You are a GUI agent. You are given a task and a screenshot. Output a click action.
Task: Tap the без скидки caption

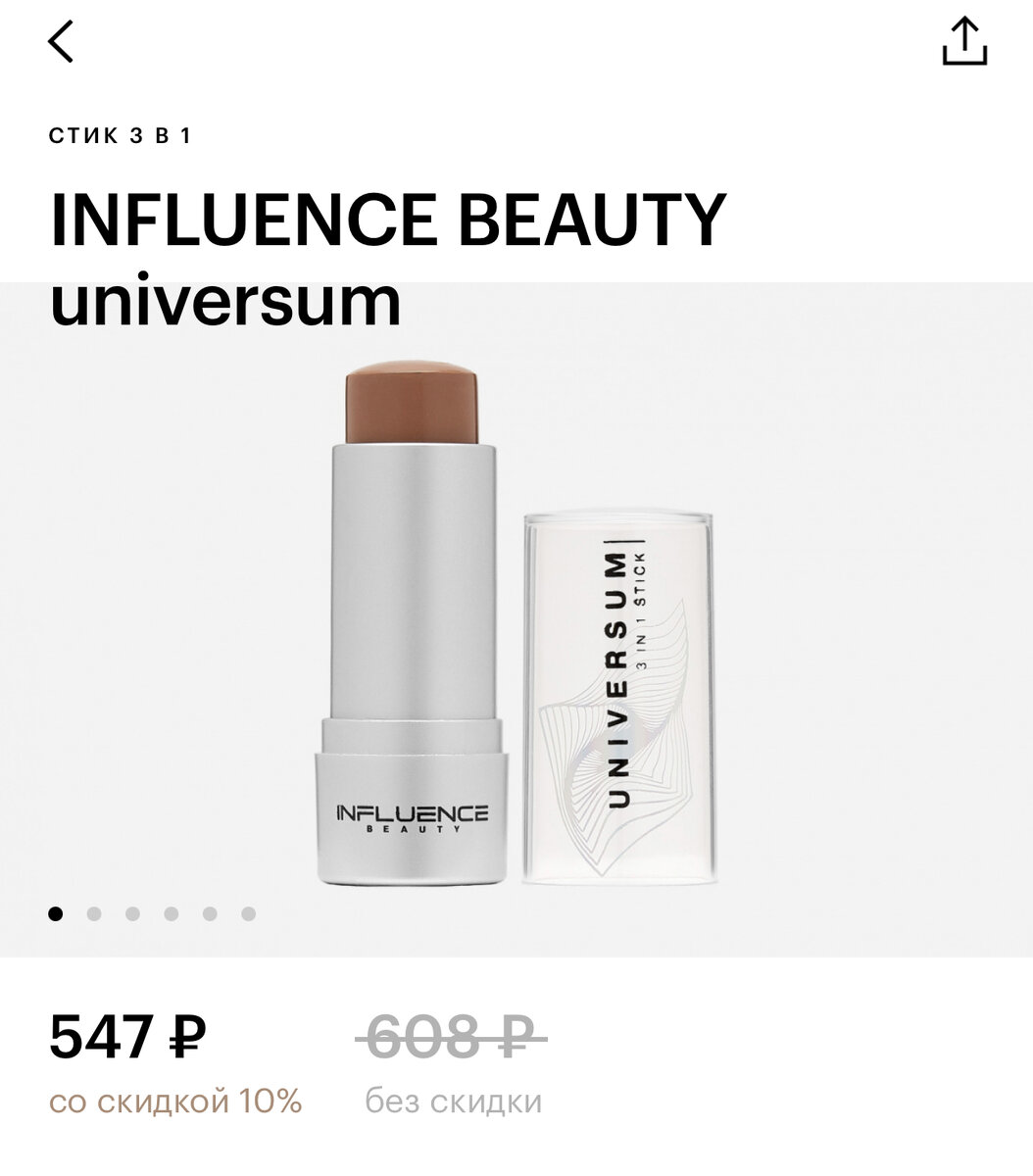(x=453, y=1102)
